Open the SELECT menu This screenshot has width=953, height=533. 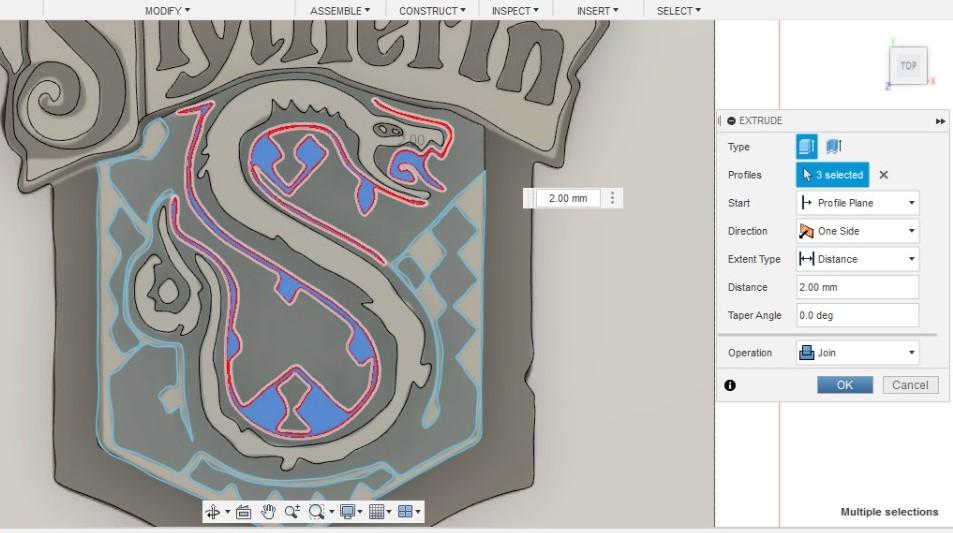pos(678,11)
